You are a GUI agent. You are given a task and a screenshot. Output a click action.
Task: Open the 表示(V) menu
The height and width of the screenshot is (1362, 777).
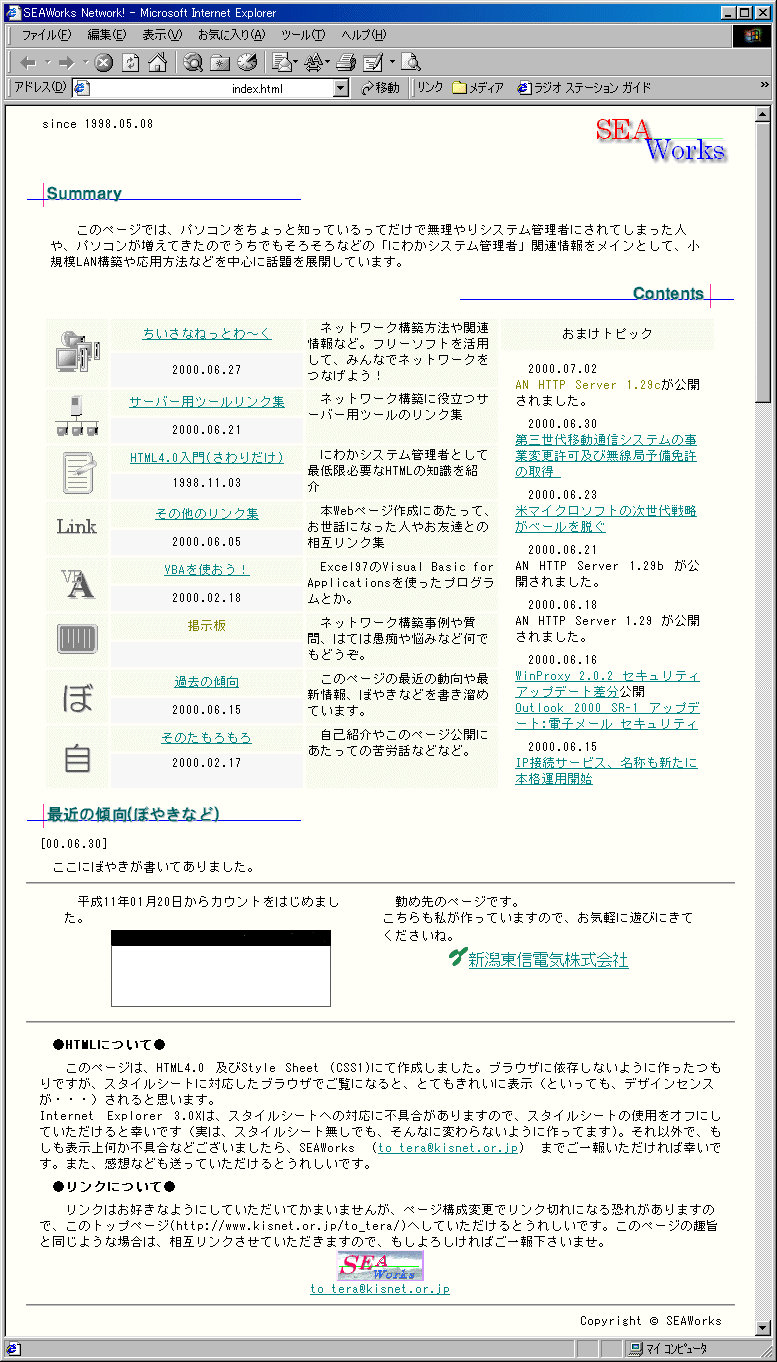162,35
